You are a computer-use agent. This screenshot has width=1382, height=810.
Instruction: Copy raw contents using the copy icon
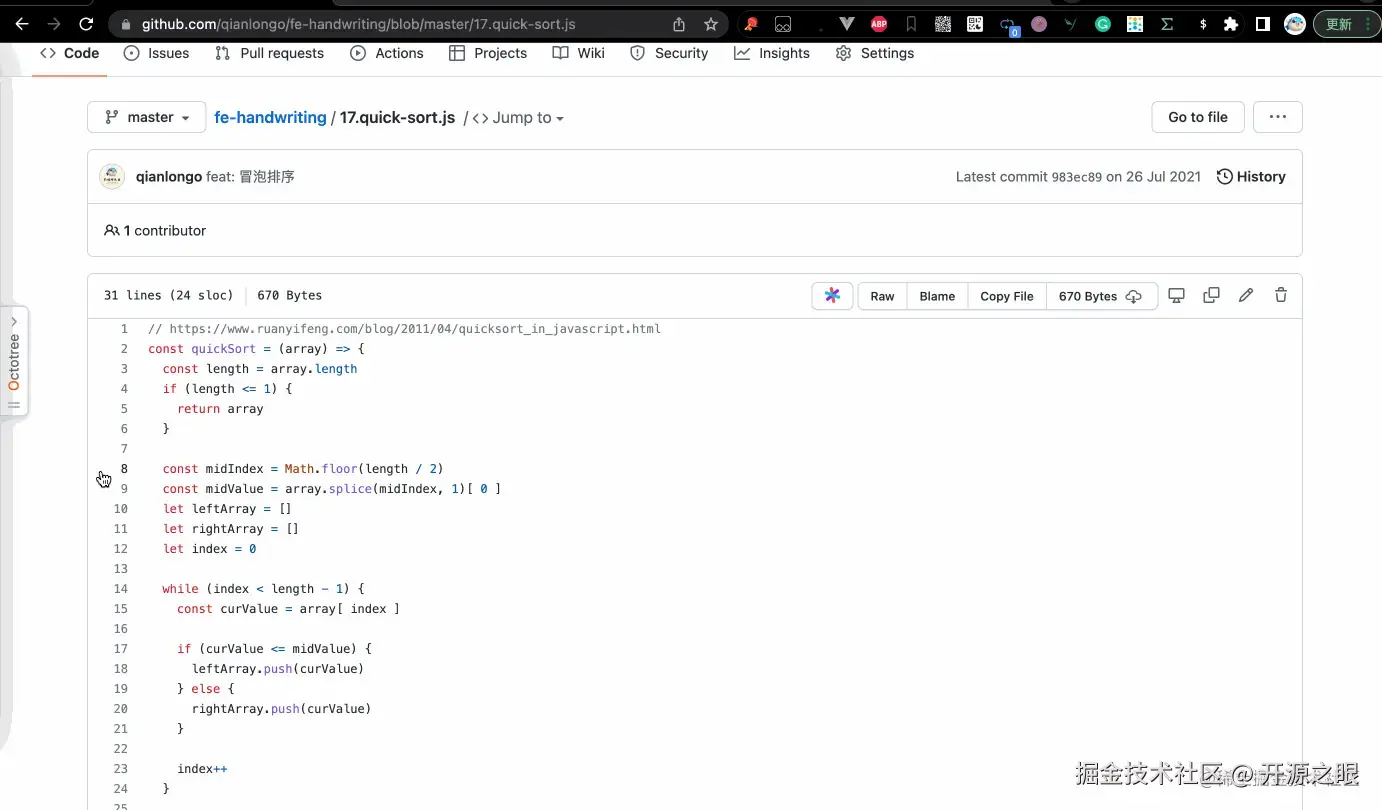tap(1211, 295)
